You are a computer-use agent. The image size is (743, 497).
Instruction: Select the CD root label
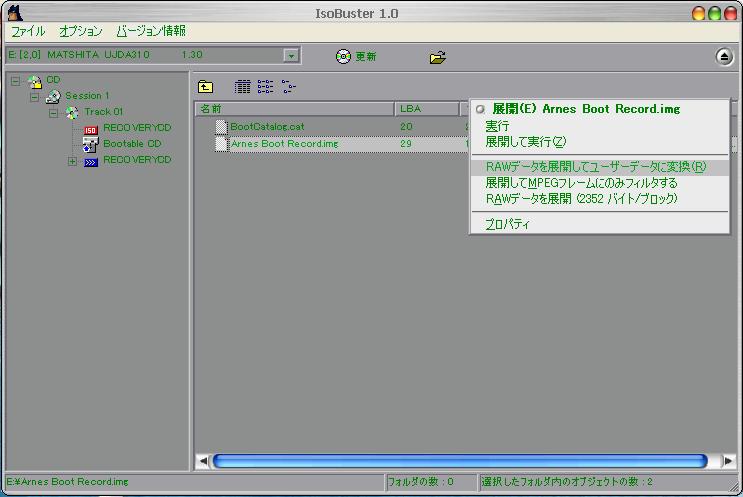(x=53, y=80)
